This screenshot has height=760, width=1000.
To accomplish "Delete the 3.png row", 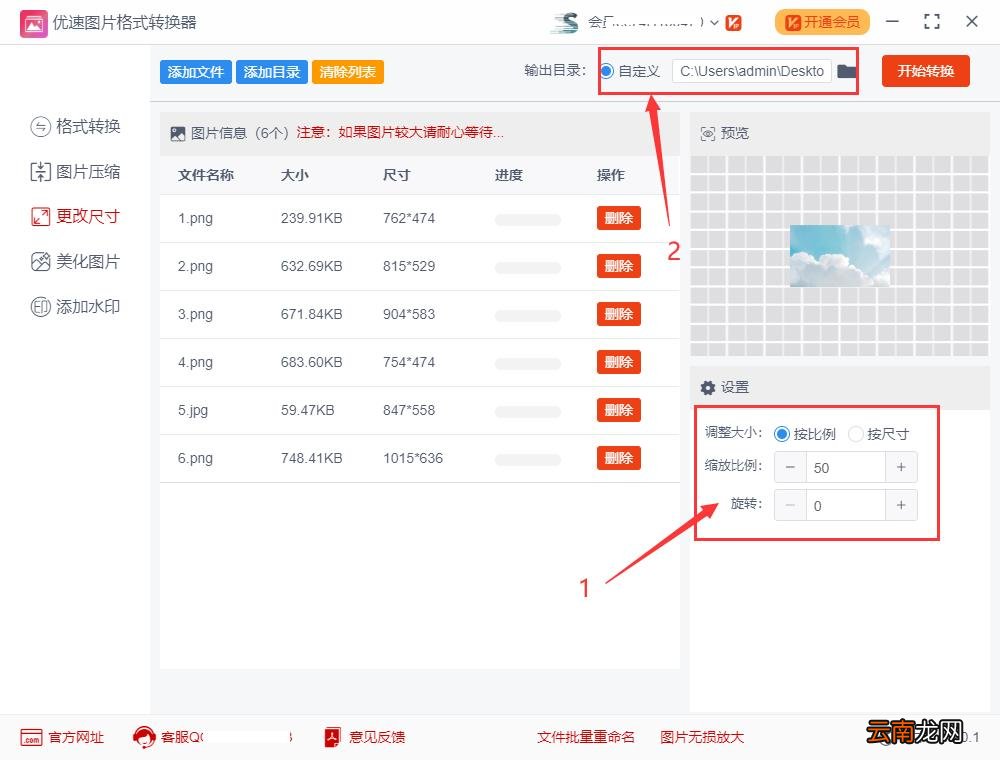I will (619, 314).
